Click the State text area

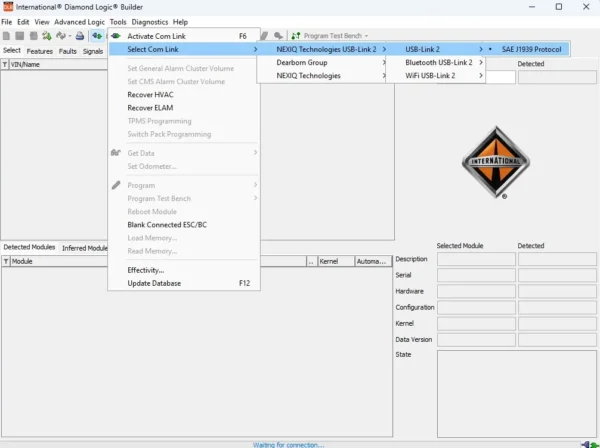[x=517, y=394]
